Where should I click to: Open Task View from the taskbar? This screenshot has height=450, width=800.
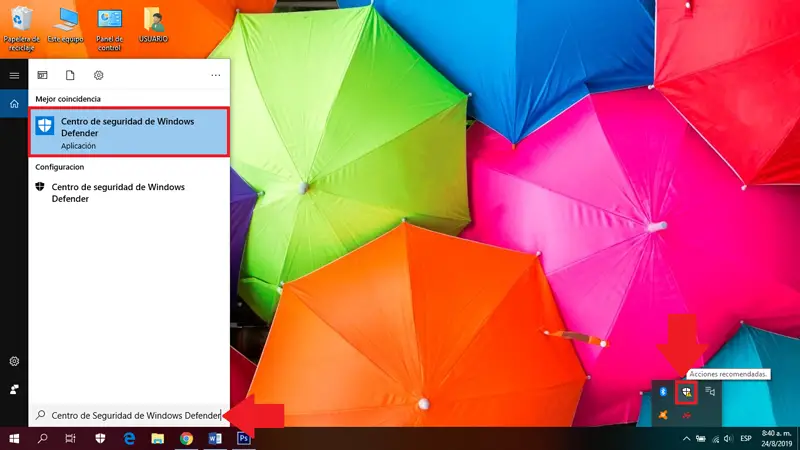click(x=70, y=438)
